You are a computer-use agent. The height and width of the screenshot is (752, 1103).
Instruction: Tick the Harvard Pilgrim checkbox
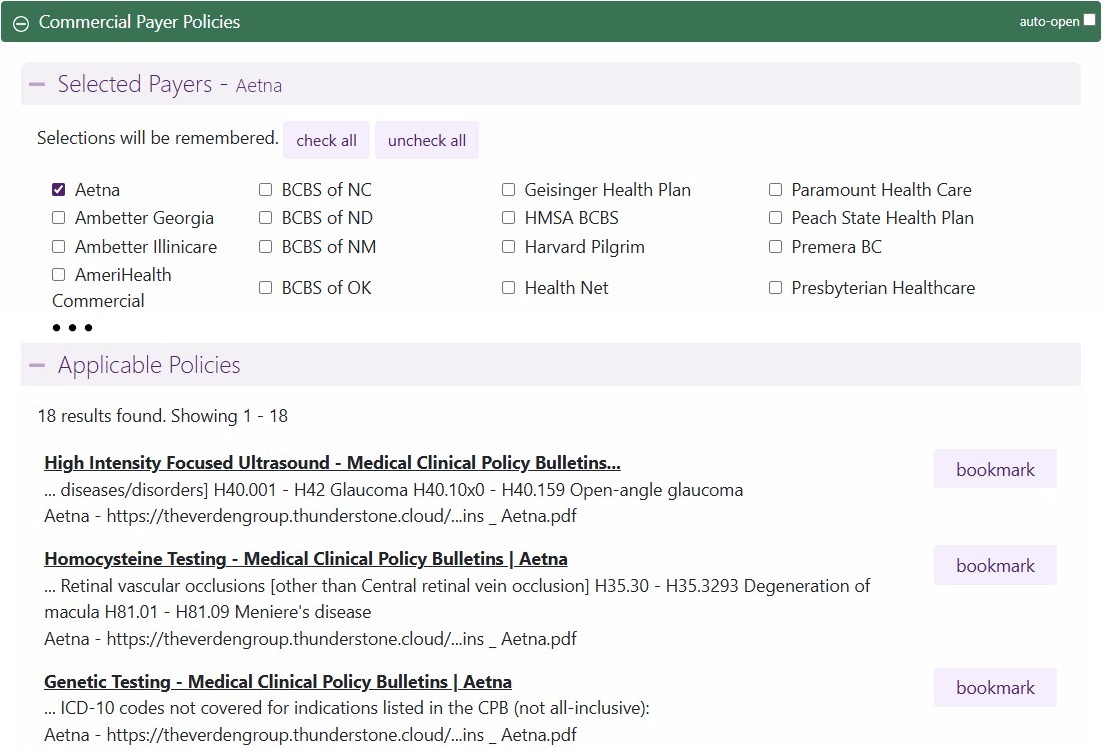click(x=508, y=246)
